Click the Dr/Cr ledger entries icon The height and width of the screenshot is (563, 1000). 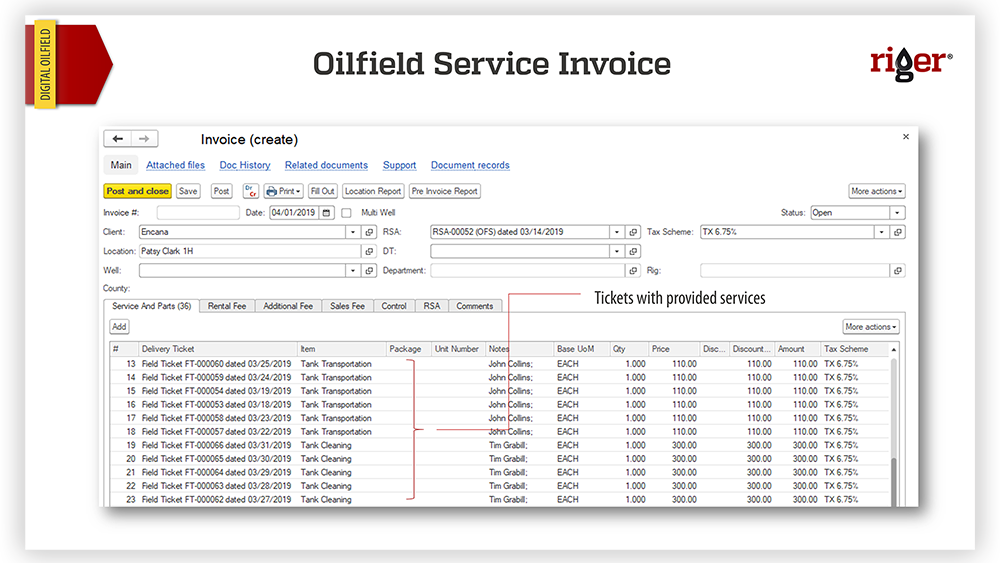251,191
